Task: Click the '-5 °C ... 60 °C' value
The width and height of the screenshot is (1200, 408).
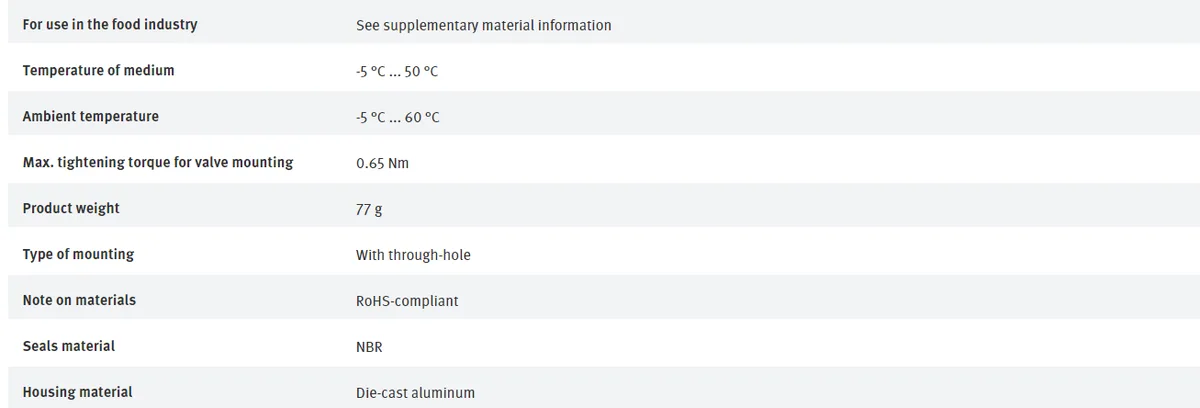Action: coord(398,117)
